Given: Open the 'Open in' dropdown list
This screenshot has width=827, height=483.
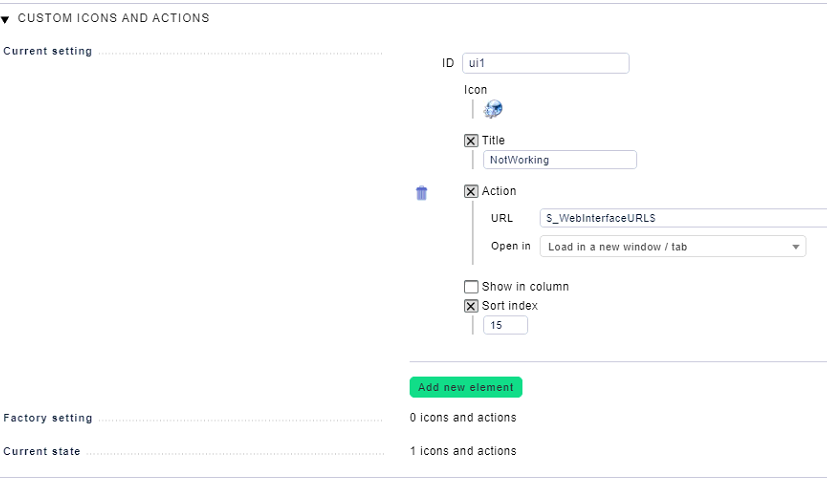Looking at the screenshot, I should tap(672, 247).
